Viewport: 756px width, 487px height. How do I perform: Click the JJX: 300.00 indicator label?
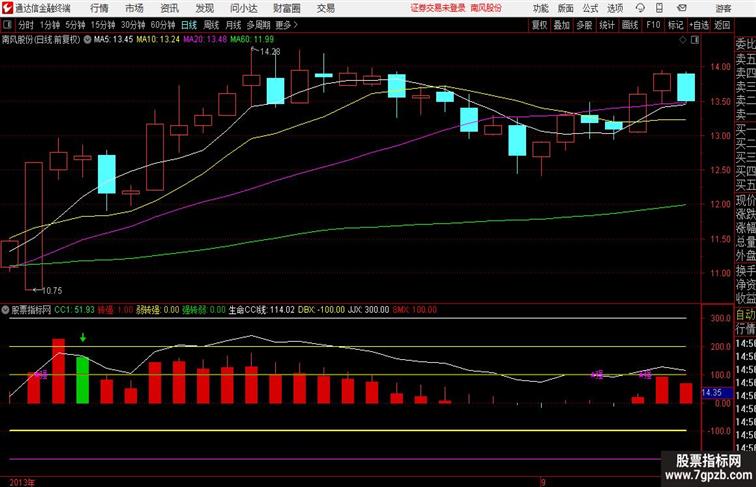pos(368,310)
